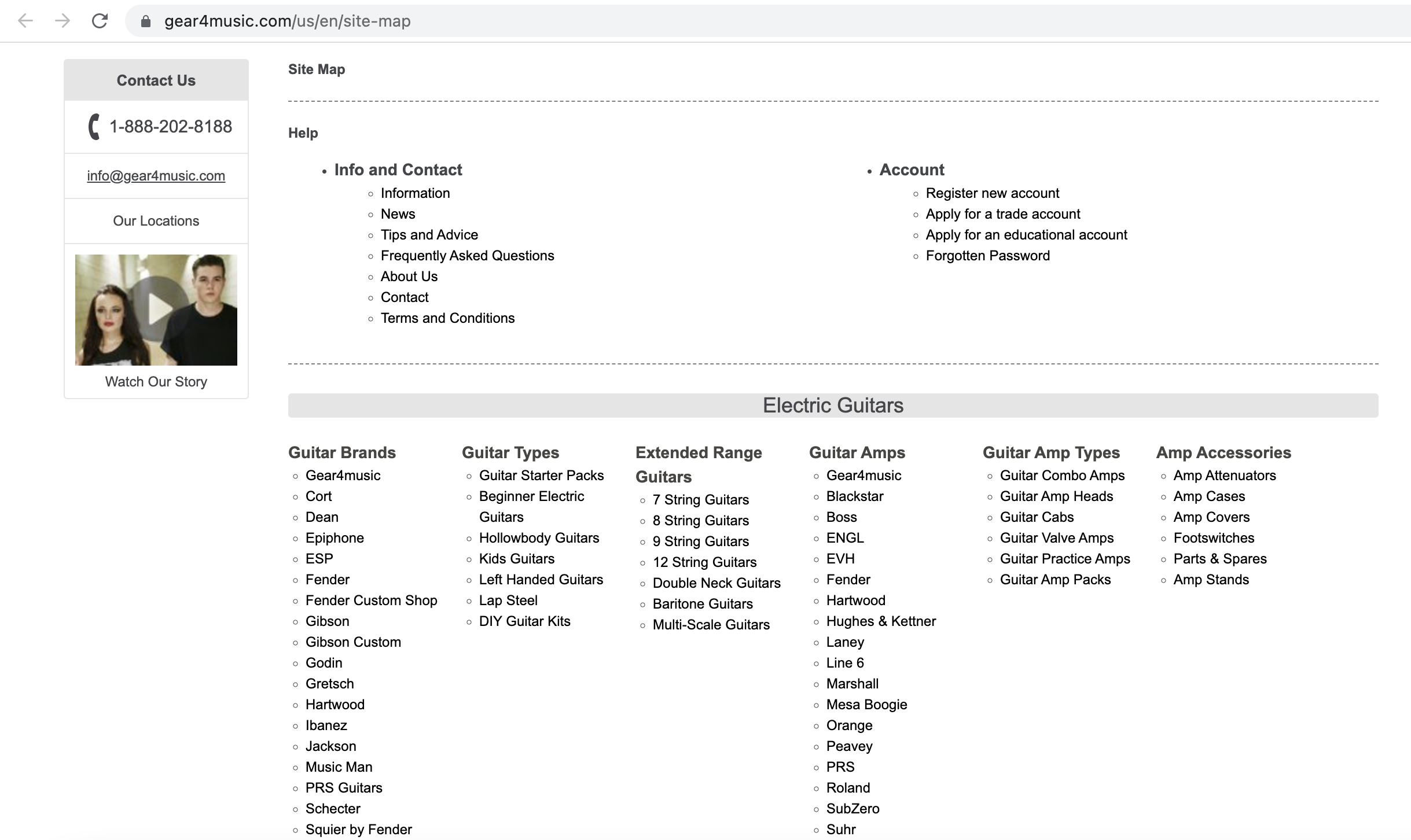This screenshot has width=1411, height=840.
Task: Select Fender Custom Shop under Guitar Brands
Action: pos(372,600)
